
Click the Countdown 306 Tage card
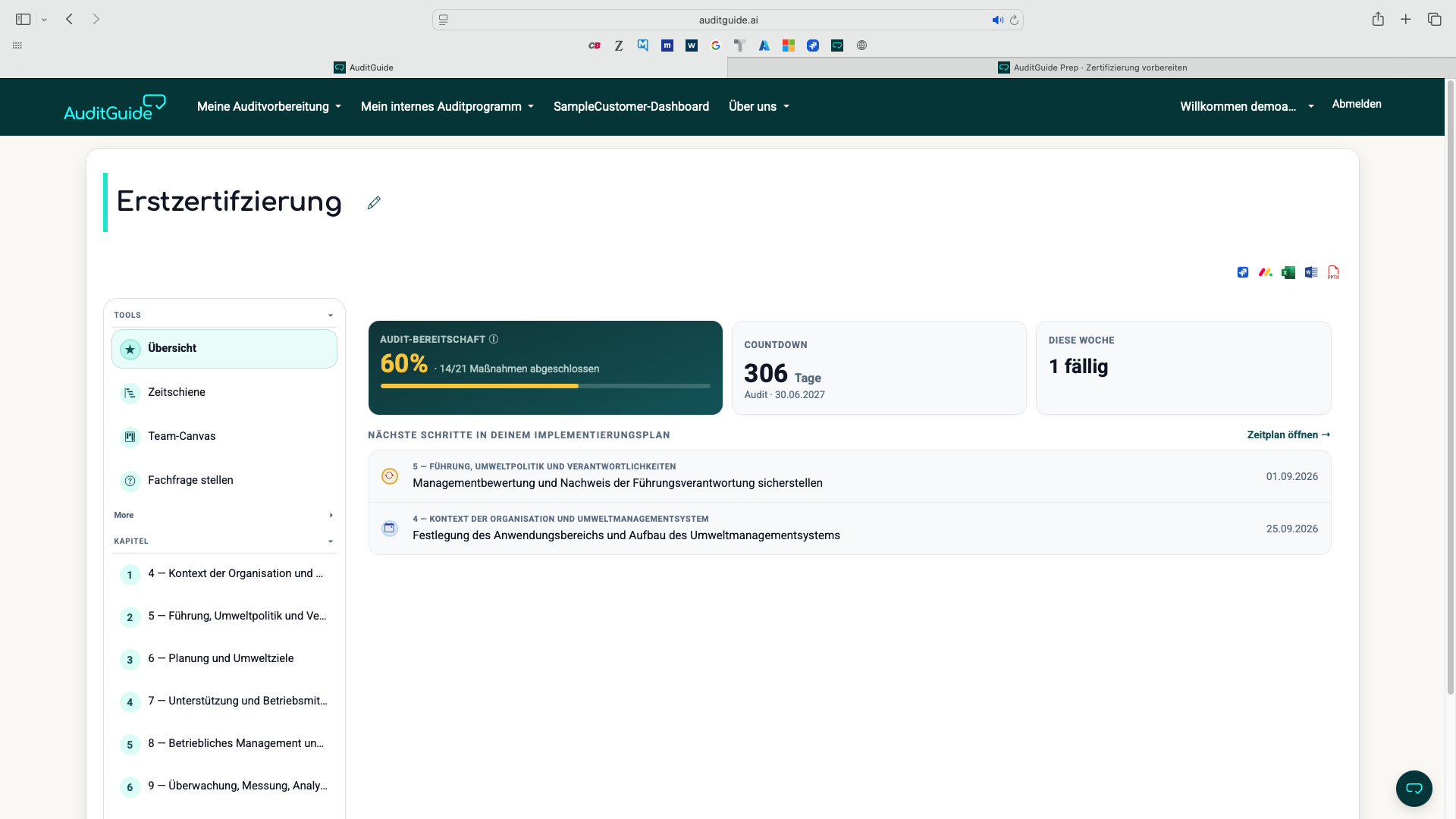(879, 368)
